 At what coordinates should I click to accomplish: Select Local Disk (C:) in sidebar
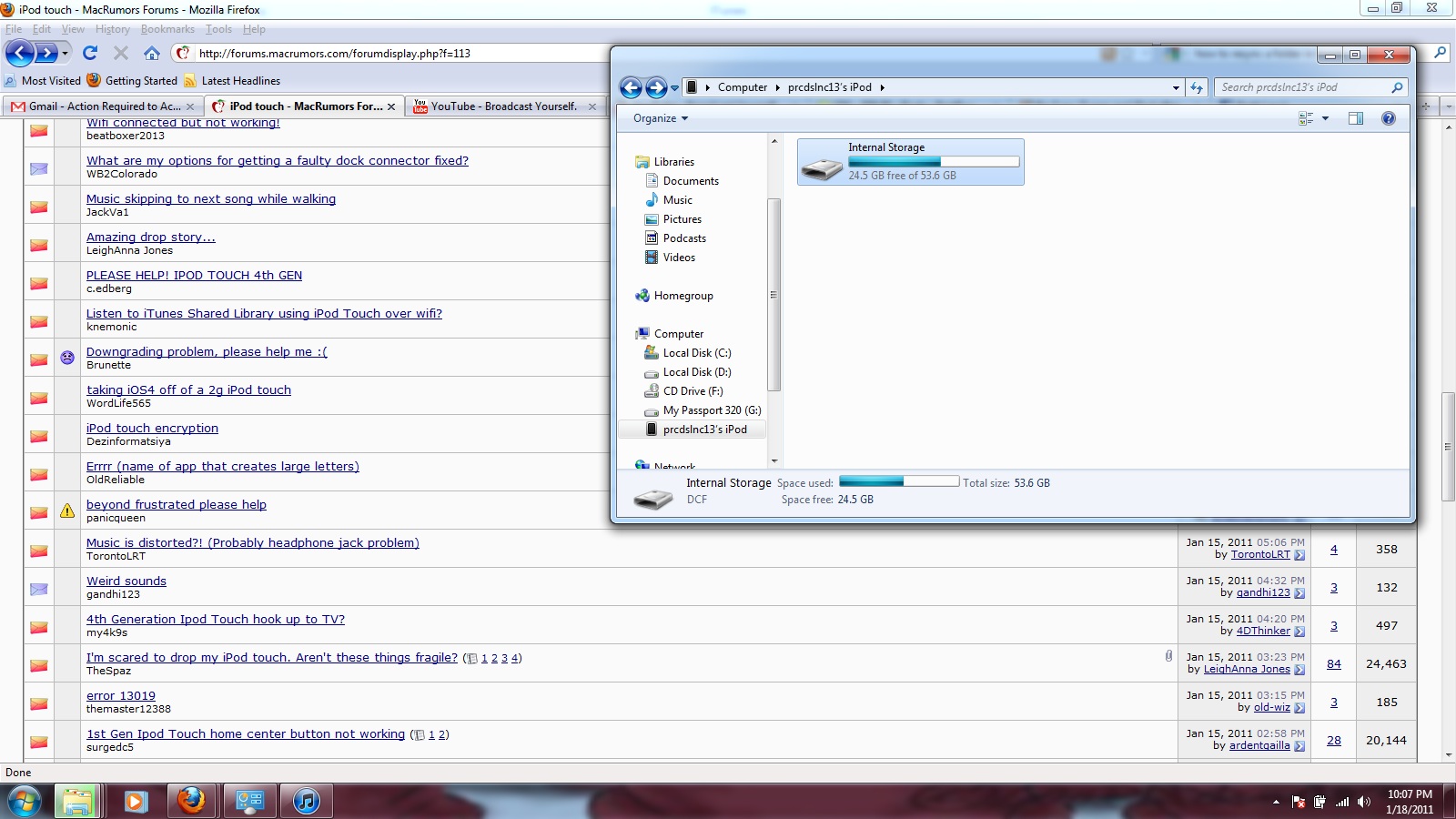point(687,353)
